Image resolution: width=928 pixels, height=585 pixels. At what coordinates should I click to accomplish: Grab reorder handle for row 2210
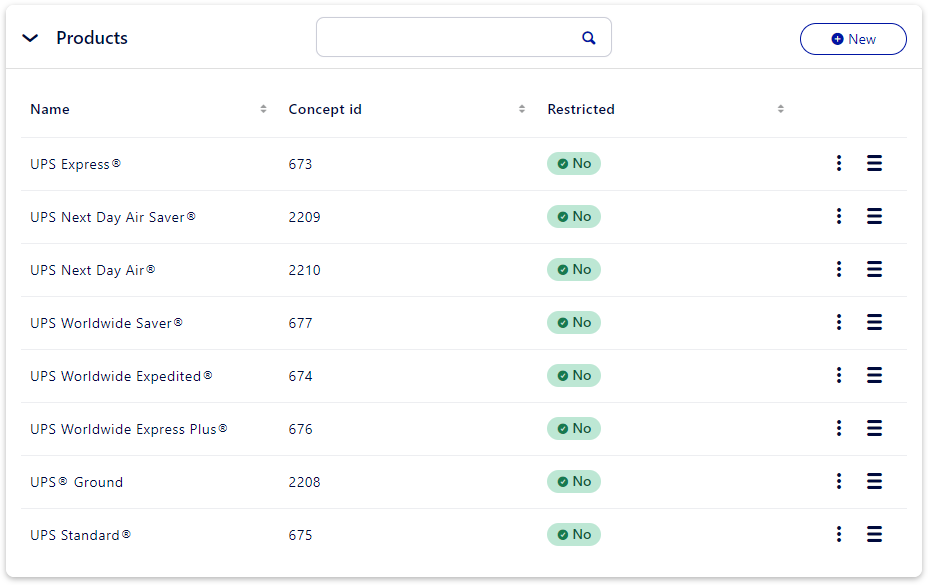tap(874, 269)
